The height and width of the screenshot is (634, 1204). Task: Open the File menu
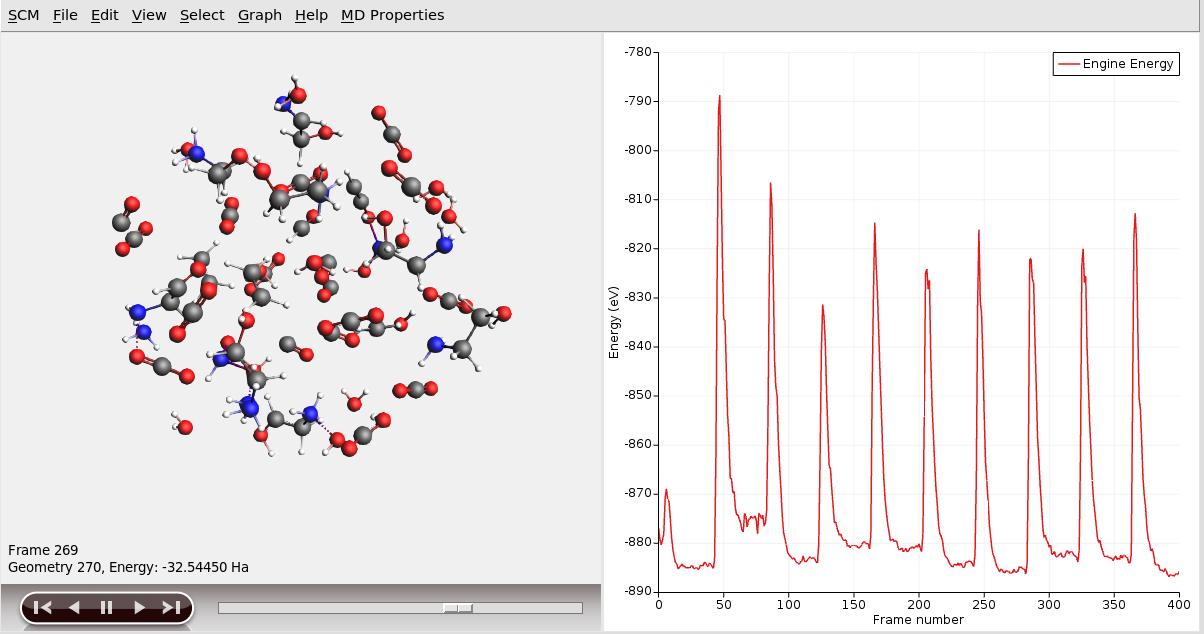pos(65,15)
